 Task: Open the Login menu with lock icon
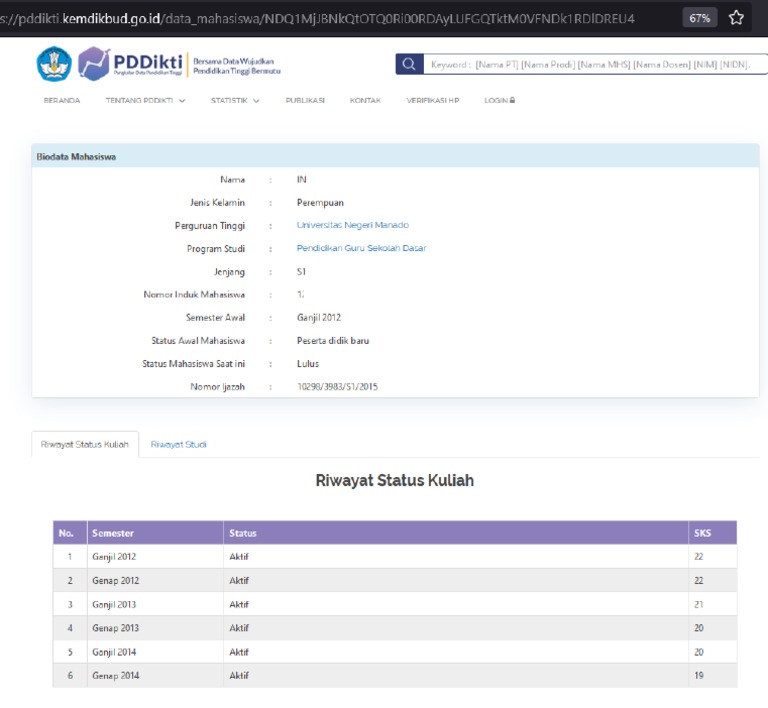tap(499, 100)
